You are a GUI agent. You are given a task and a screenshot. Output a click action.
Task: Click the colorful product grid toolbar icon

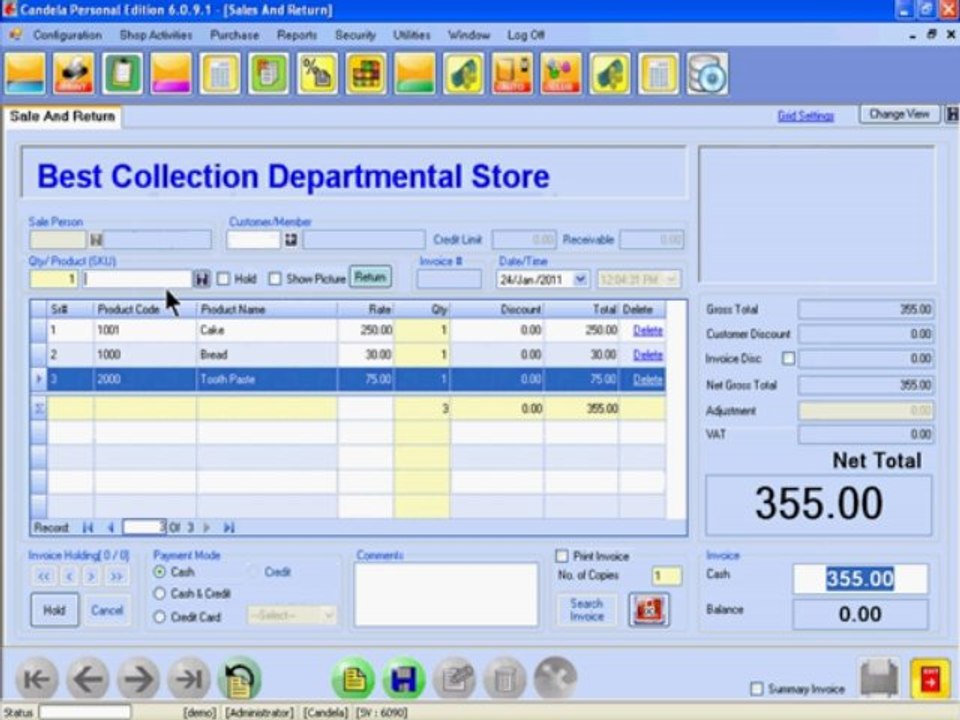click(366, 73)
